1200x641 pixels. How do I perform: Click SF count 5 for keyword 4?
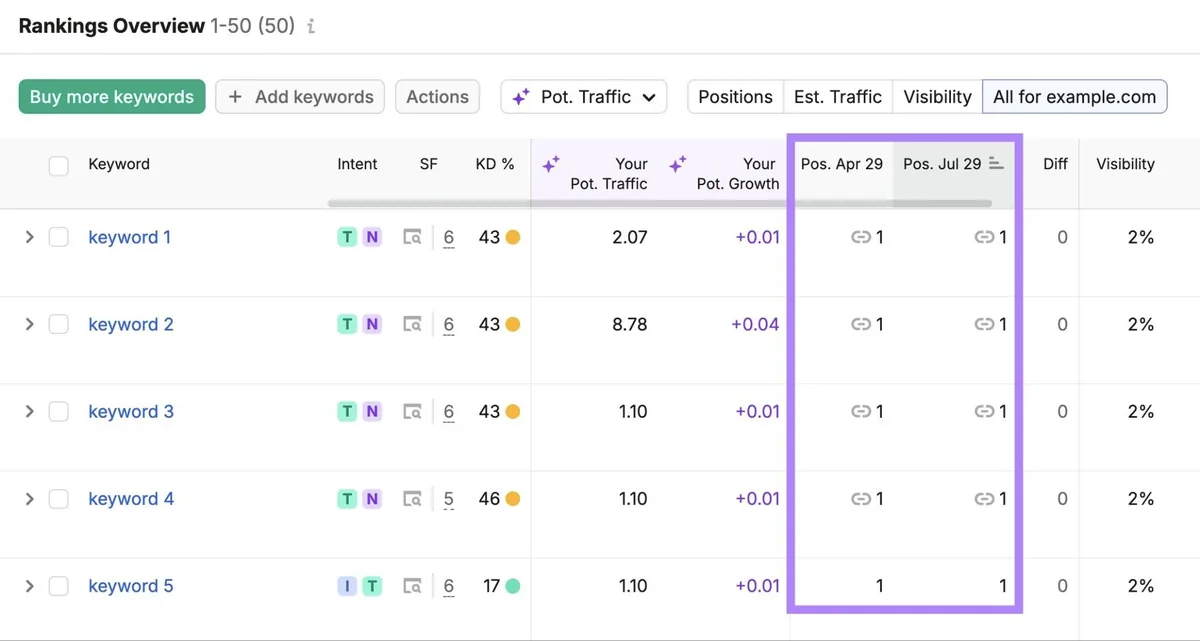pyautogui.click(x=449, y=499)
